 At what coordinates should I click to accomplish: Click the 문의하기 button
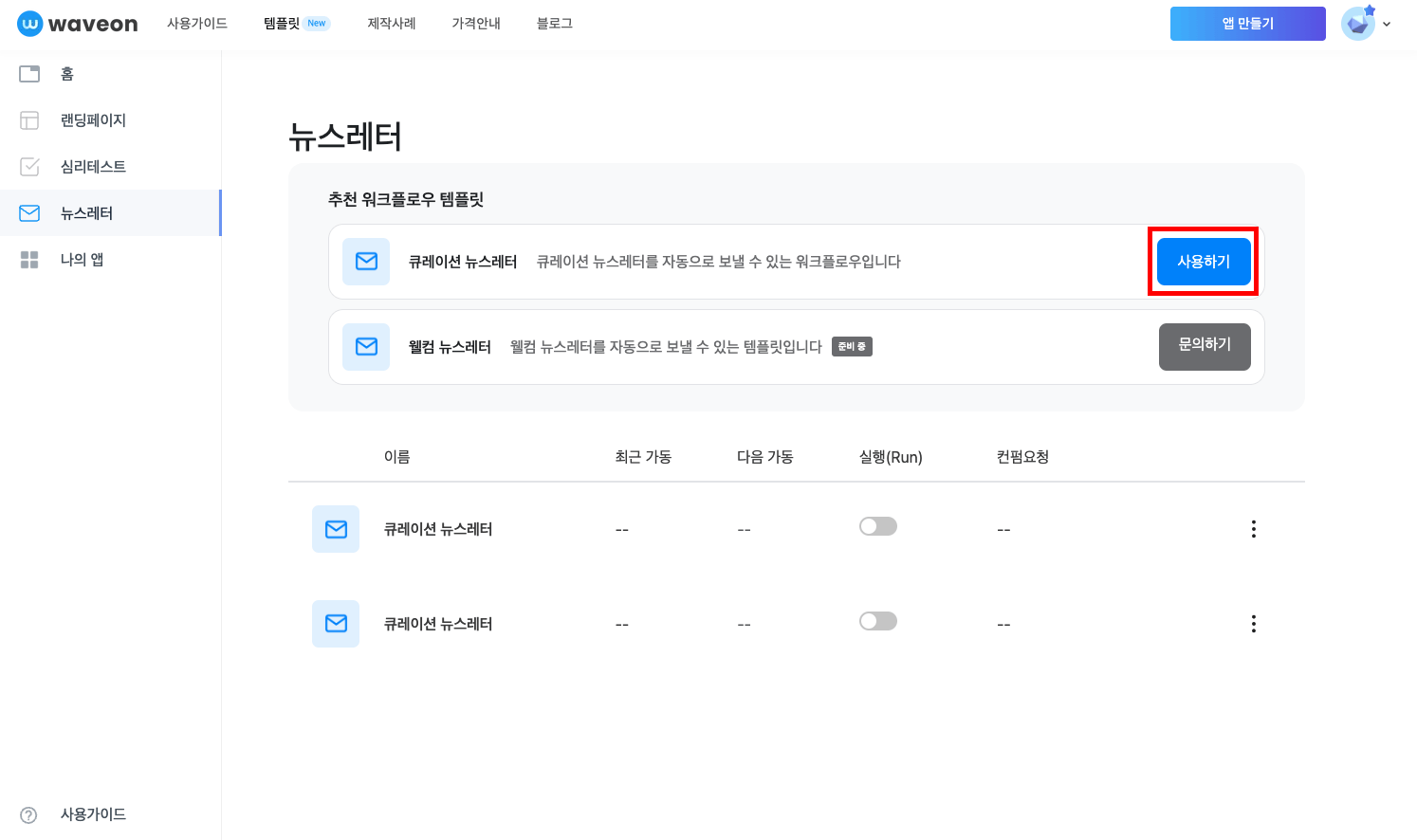tap(1205, 346)
